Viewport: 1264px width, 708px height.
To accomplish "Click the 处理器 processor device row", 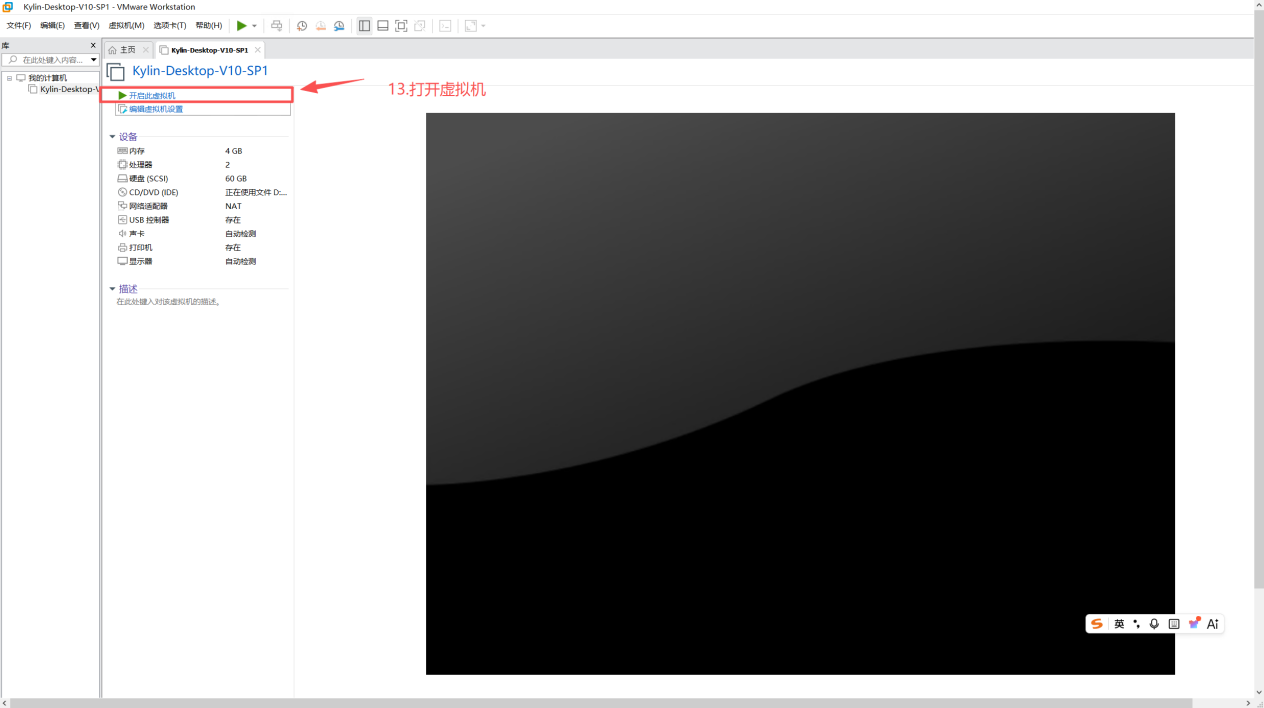I will coord(202,165).
